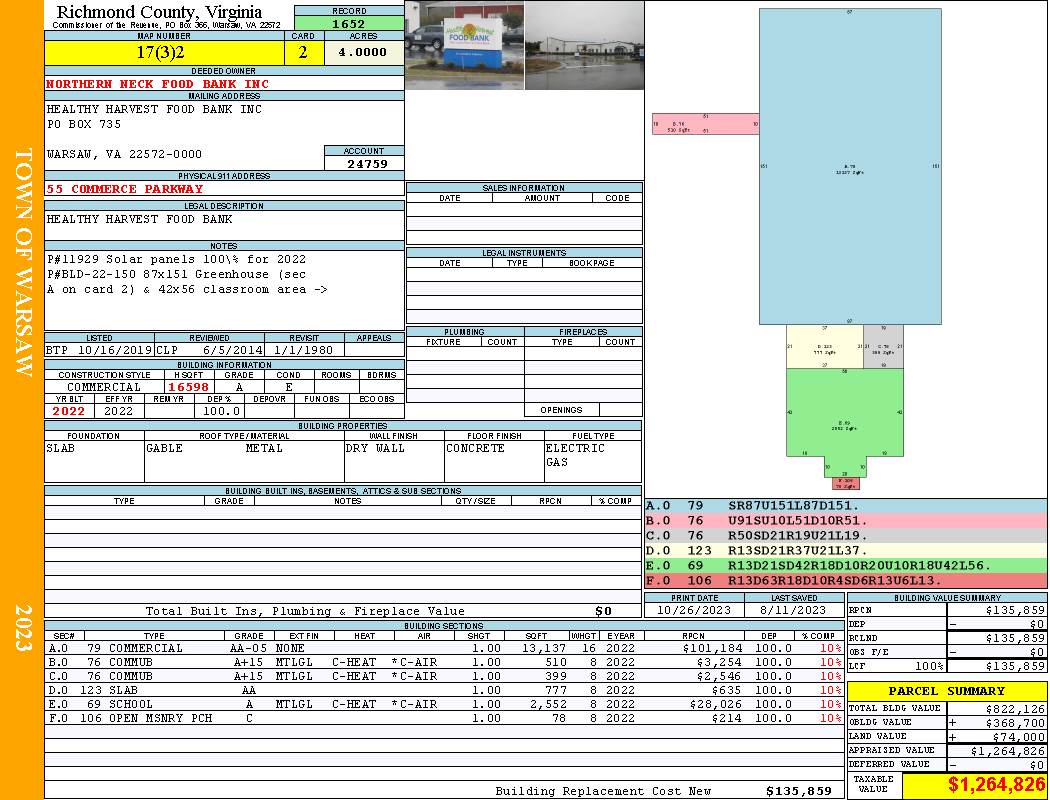Select Building Replacement Cost New $135,859

tap(798, 791)
